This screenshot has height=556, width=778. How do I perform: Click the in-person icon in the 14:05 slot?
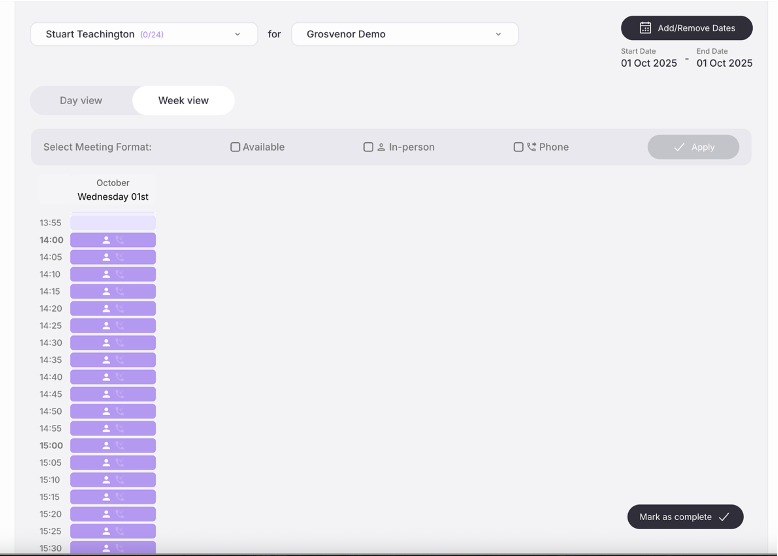tap(106, 257)
